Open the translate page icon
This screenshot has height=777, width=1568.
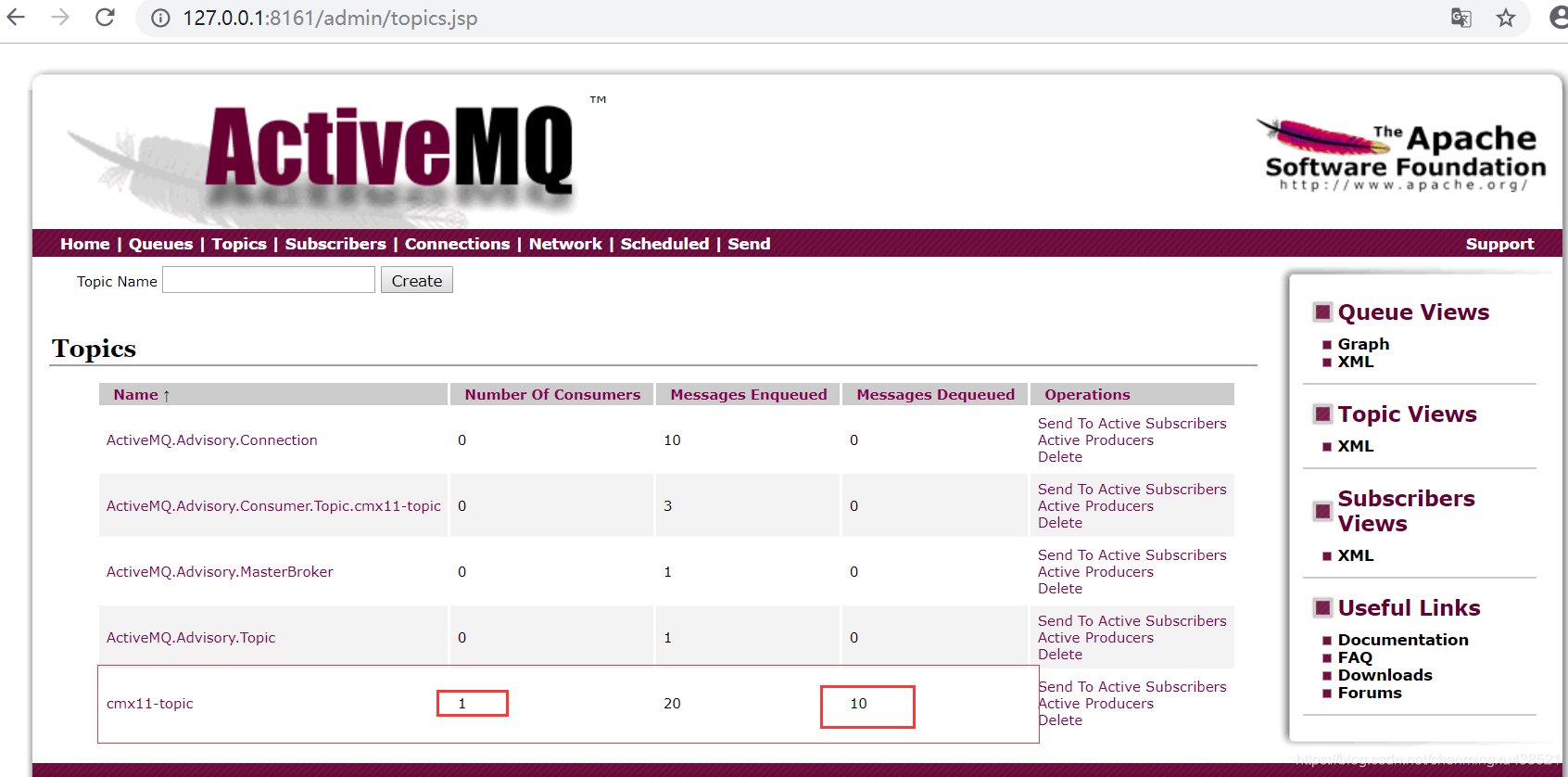point(1461,18)
